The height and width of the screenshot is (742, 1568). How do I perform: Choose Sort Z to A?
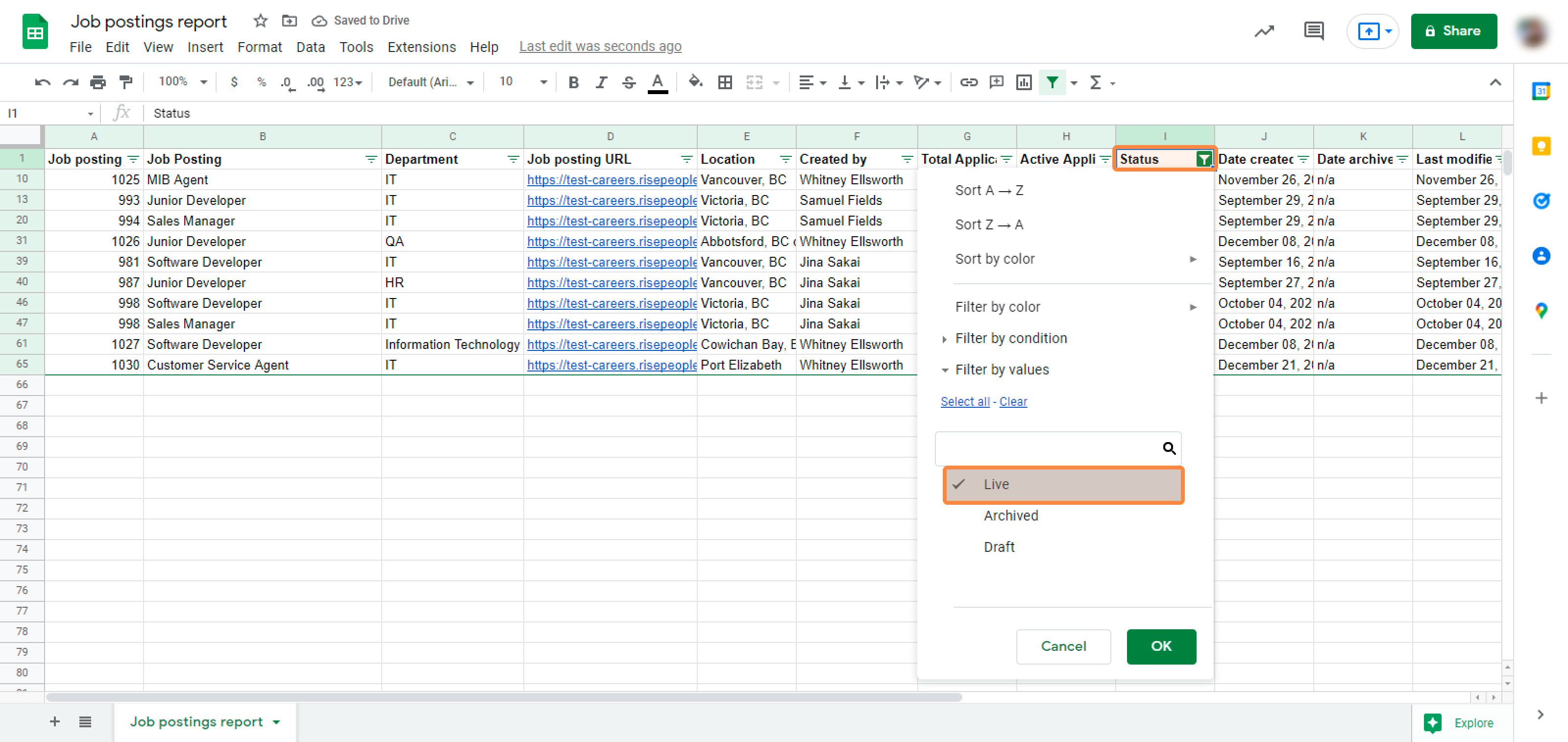[x=989, y=225]
